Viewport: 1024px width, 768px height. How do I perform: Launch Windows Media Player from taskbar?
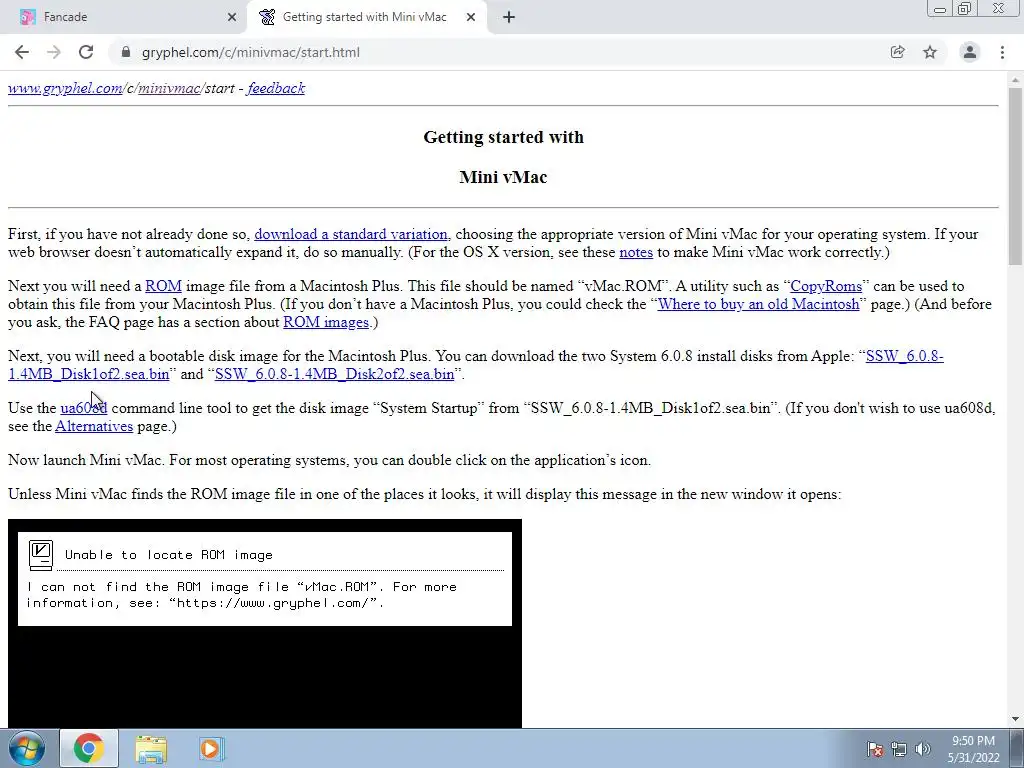pyautogui.click(x=212, y=748)
